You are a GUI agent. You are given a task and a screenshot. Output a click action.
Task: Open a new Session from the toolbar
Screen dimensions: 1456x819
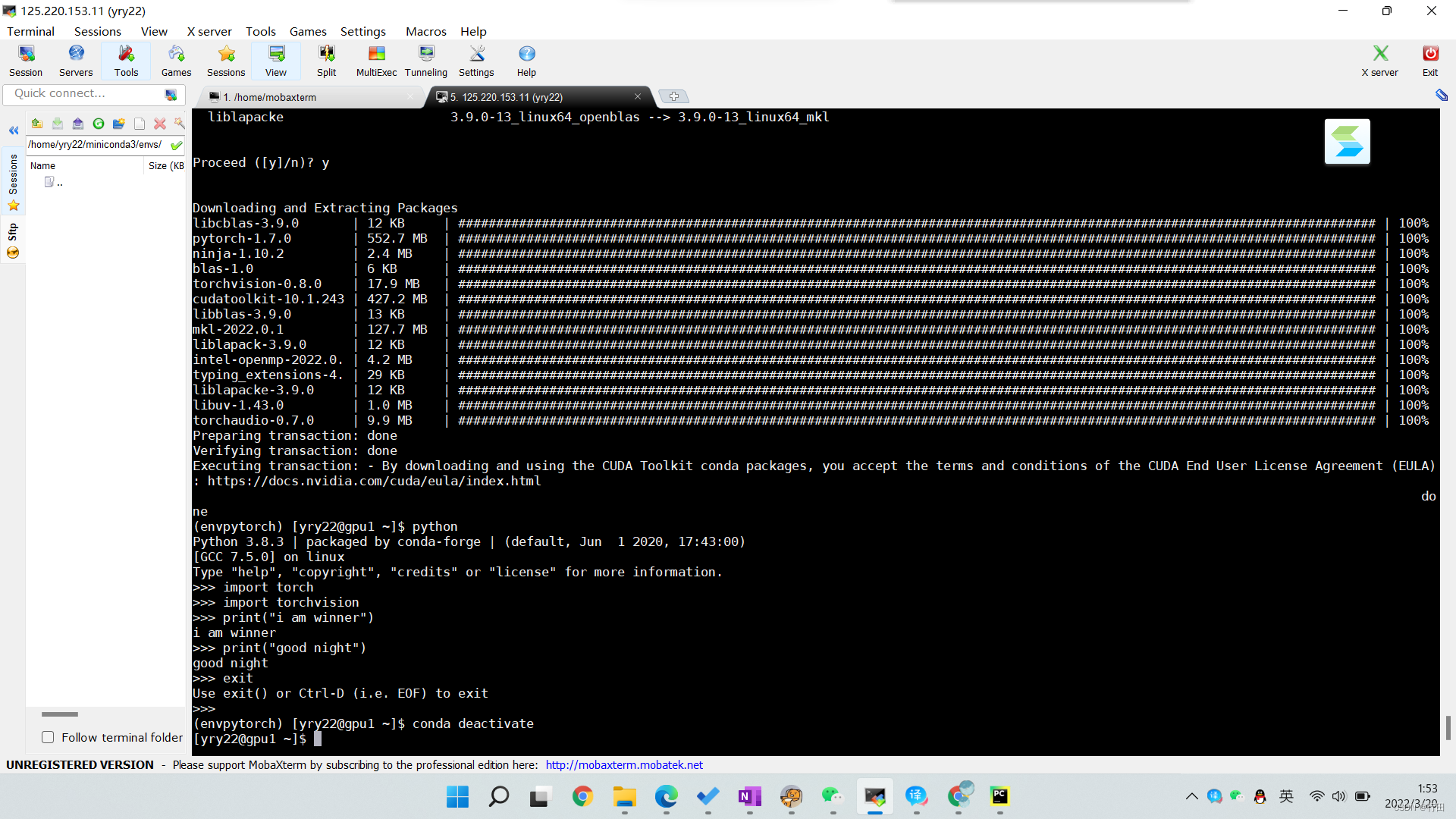(25, 61)
